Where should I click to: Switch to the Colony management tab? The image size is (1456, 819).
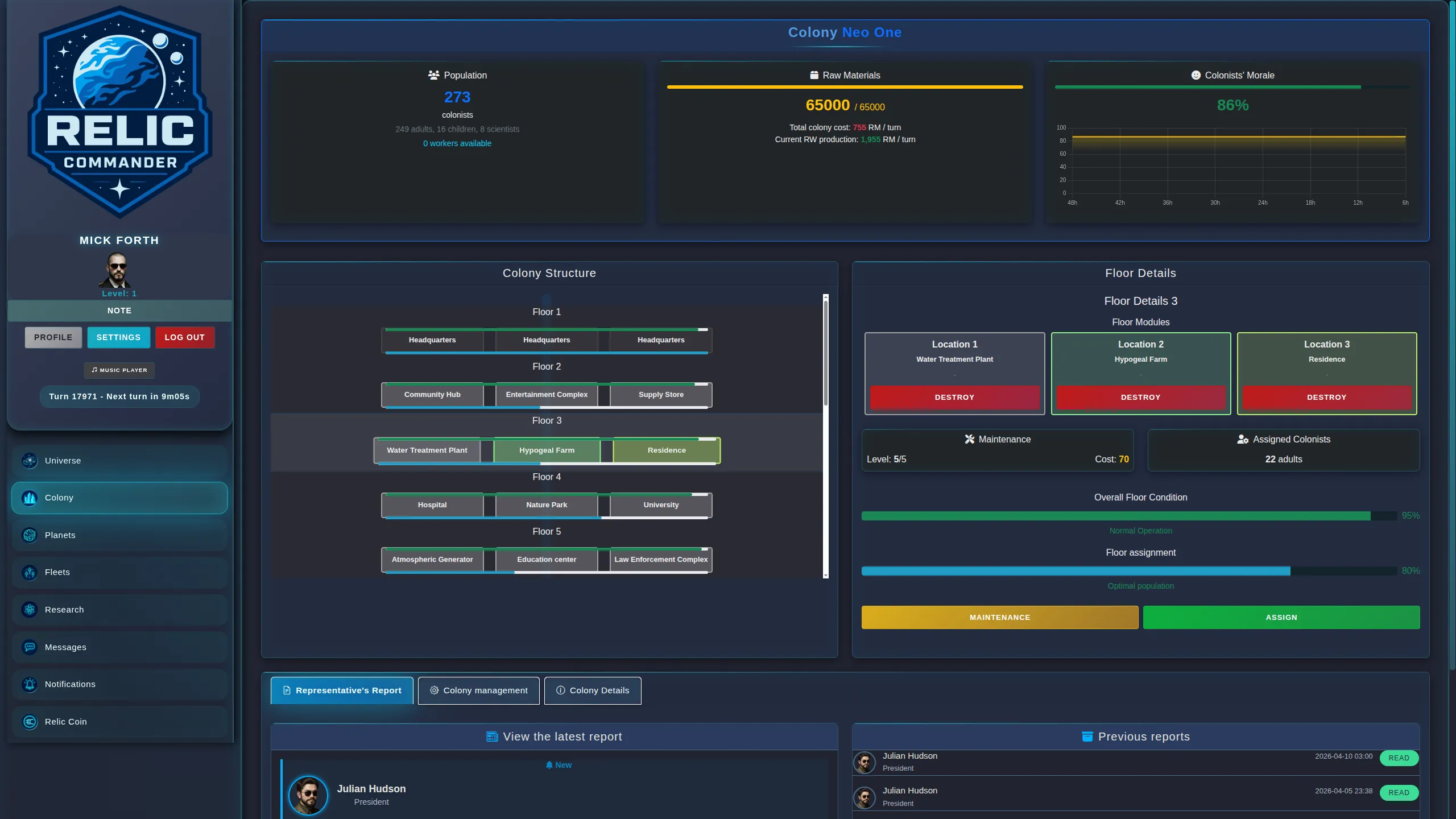pyautogui.click(x=478, y=690)
